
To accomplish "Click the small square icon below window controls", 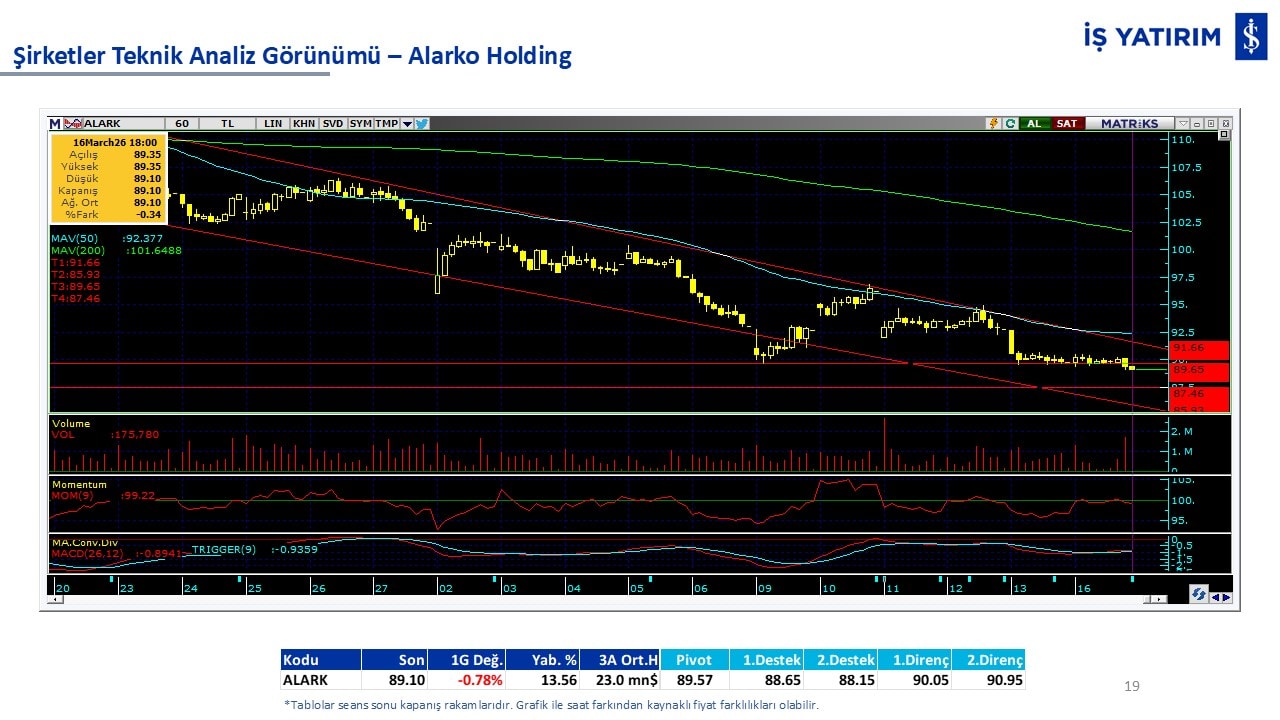I will click(1224, 135).
